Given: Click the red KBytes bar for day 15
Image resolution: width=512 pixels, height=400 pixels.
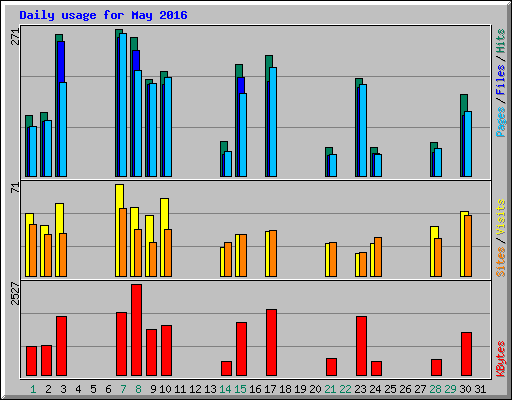Looking at the screenshot, I should [241, 349].
